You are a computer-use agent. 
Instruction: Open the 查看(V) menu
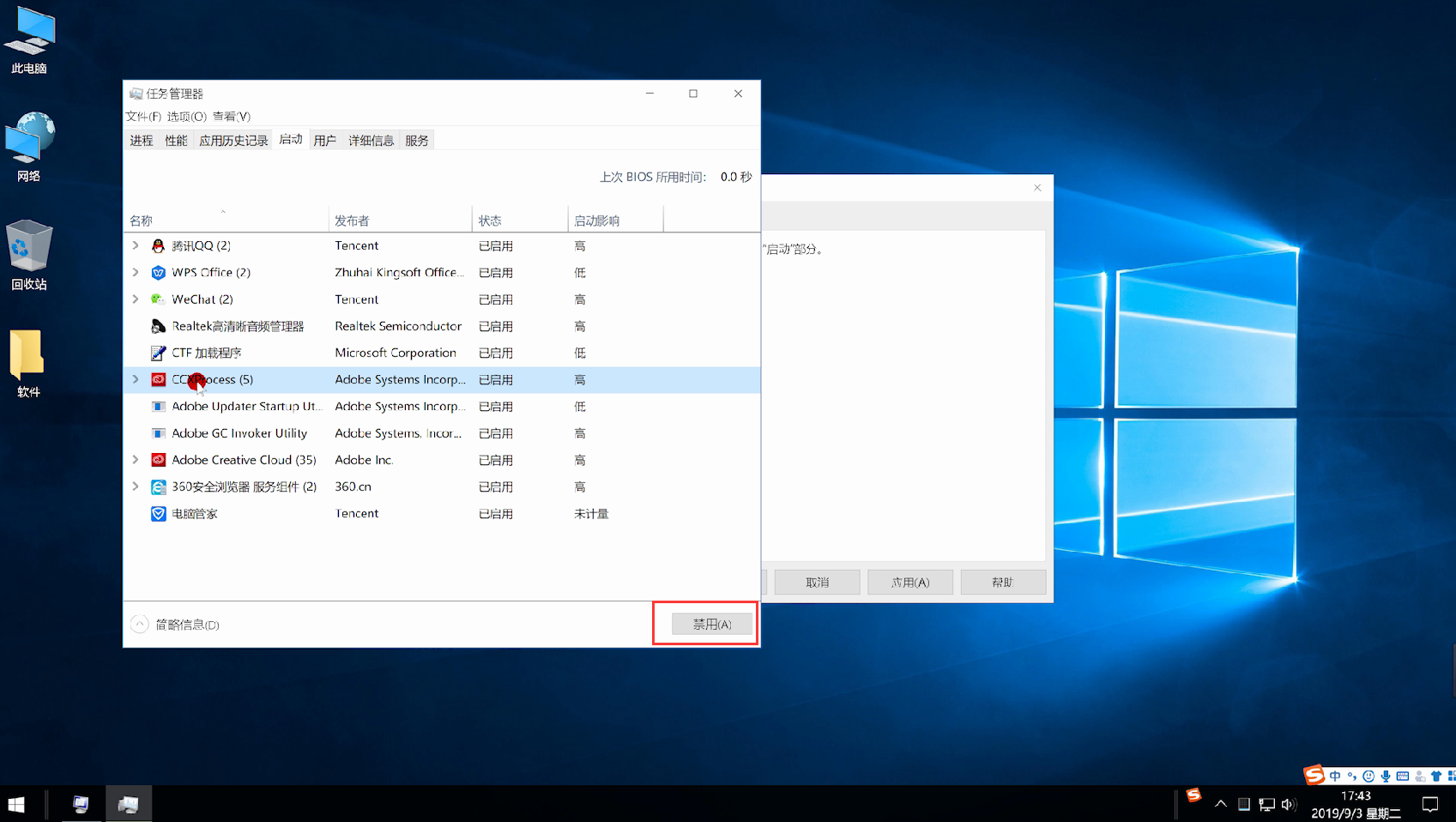(x=232, y=117)
